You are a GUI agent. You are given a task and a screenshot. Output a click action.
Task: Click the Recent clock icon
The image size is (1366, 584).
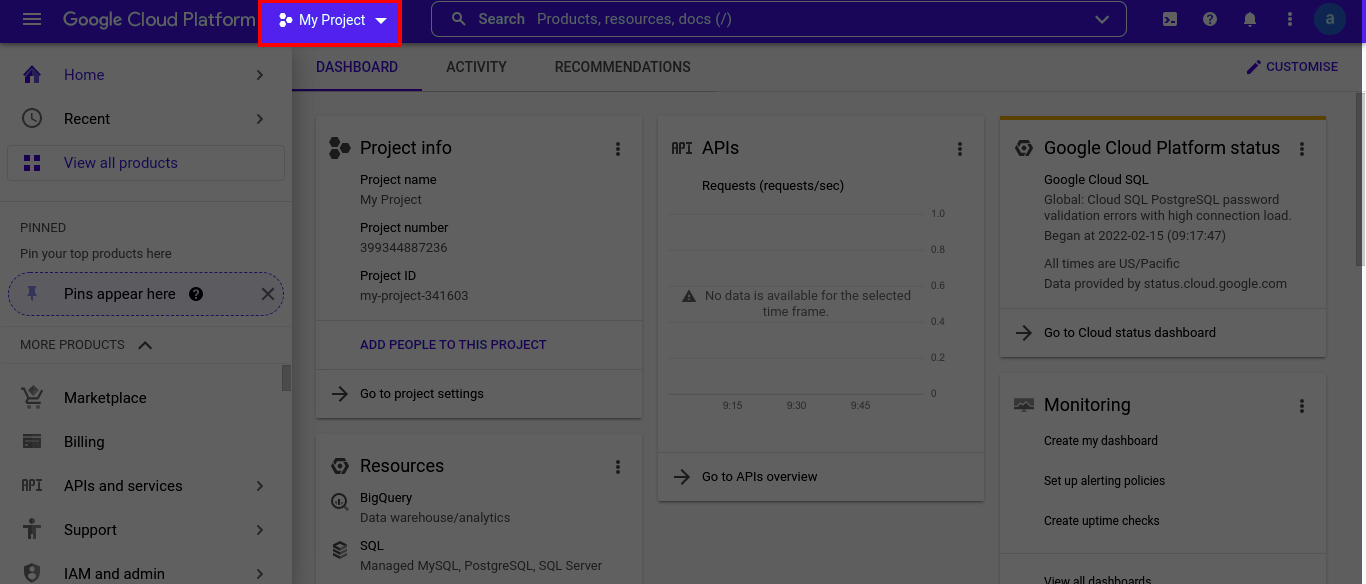tap(32, 119)
